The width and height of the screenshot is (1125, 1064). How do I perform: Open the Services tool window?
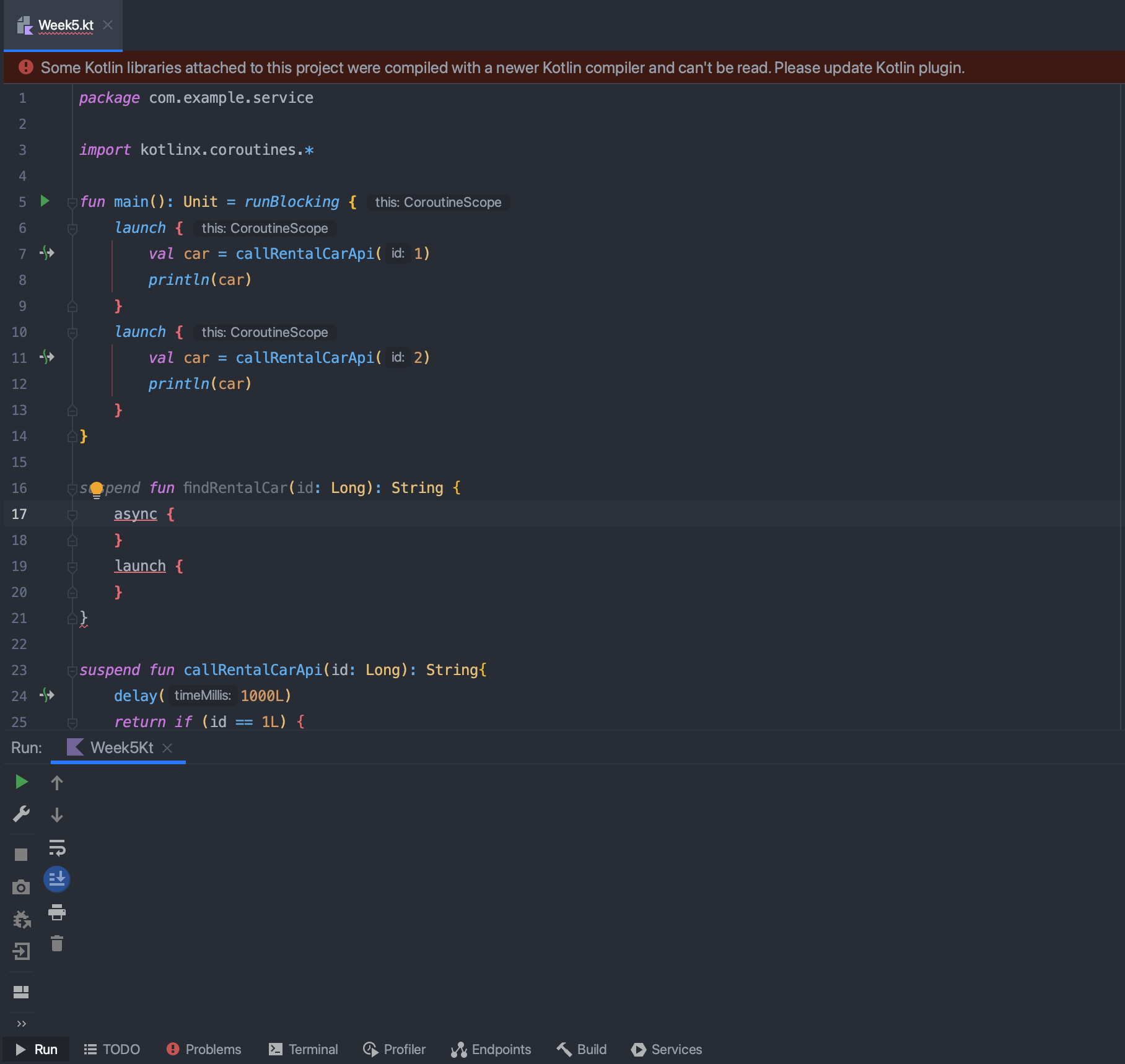click(x=667, y=1049)
